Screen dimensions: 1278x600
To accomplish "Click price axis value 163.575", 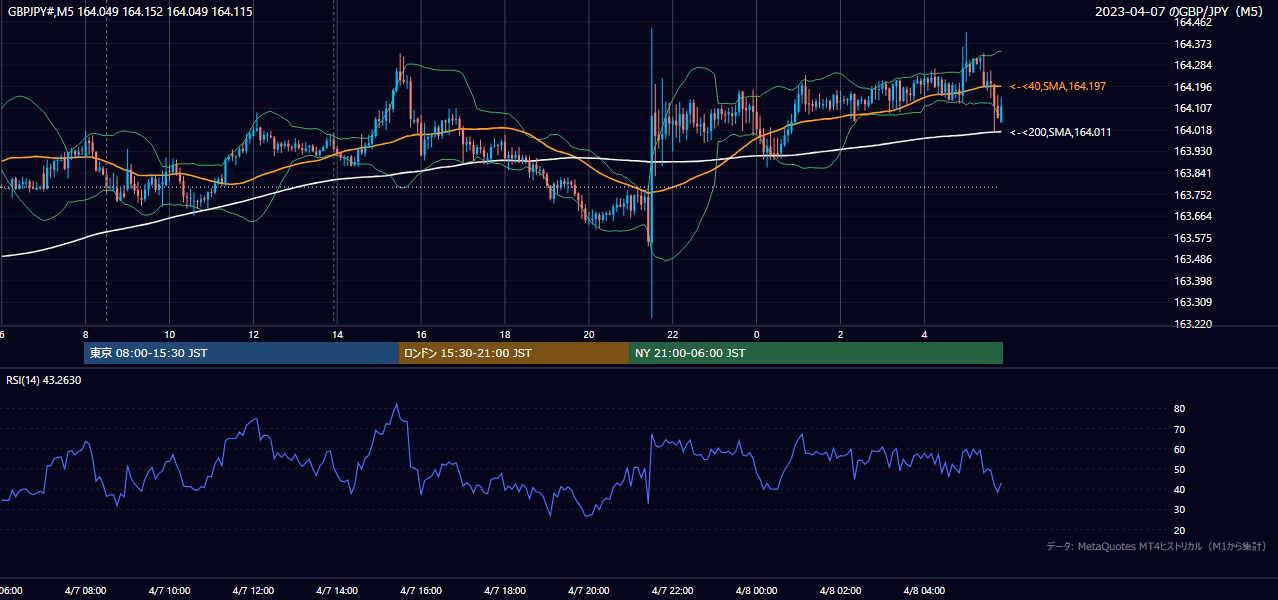I will click(x=1193, y=238).
